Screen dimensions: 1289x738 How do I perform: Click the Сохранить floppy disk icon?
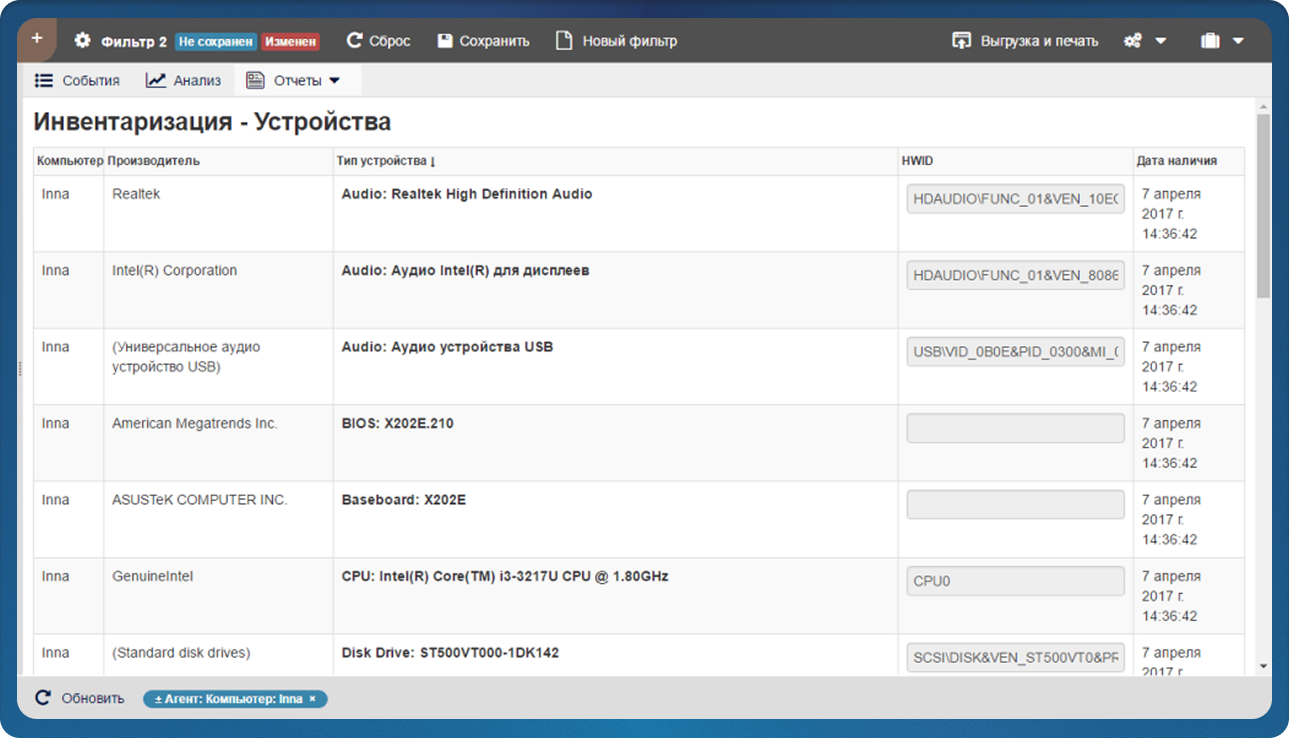click(445, 41)
